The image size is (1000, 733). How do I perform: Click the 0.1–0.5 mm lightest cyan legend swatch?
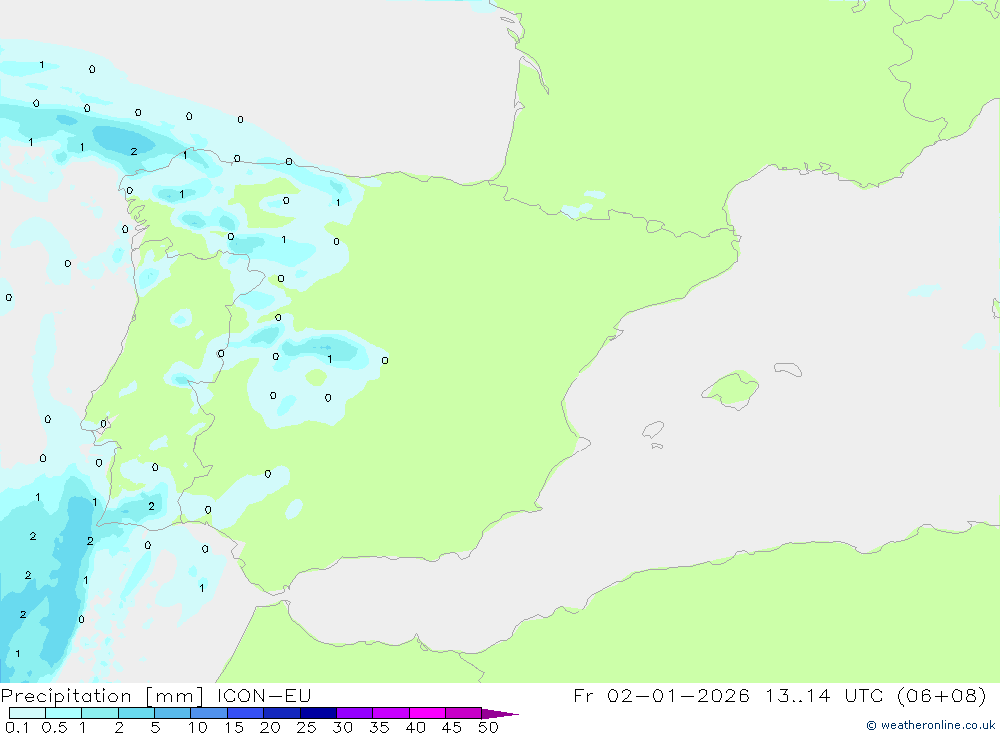(27, 713)
